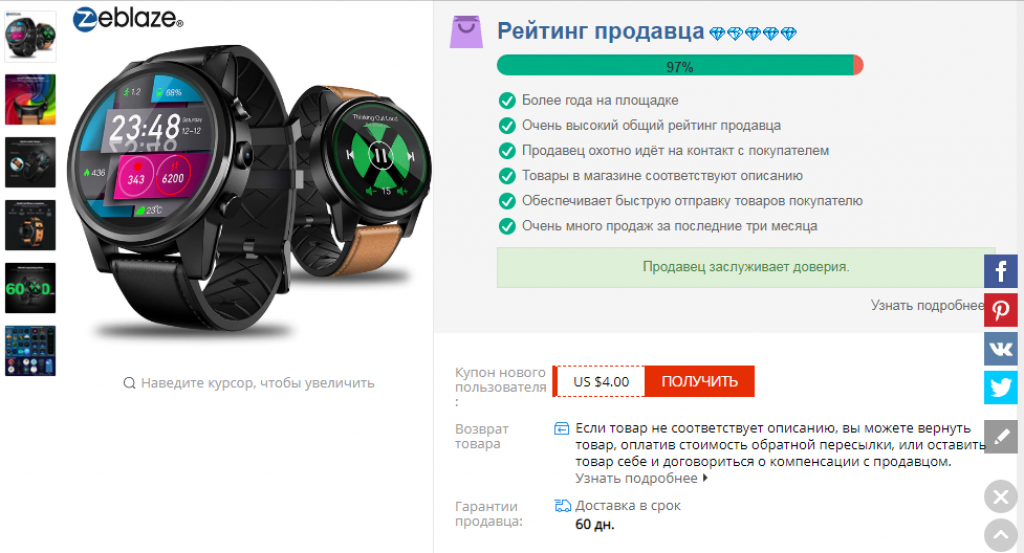Click the ПОЛУЧИТЬ coupon button

[699, 381]
